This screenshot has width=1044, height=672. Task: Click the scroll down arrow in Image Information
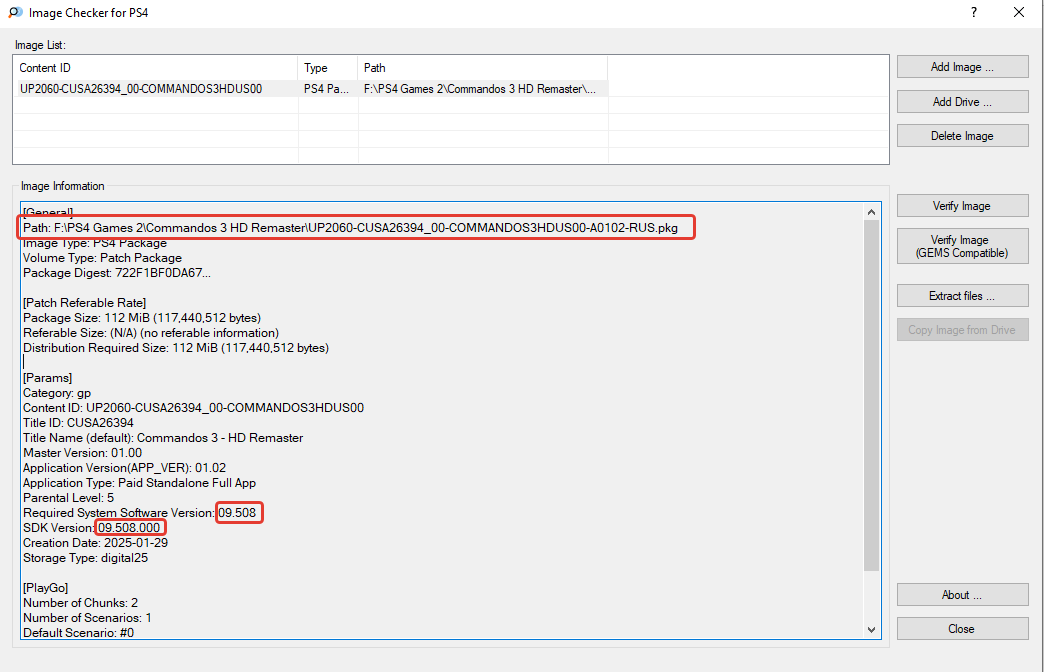point(871,629)
